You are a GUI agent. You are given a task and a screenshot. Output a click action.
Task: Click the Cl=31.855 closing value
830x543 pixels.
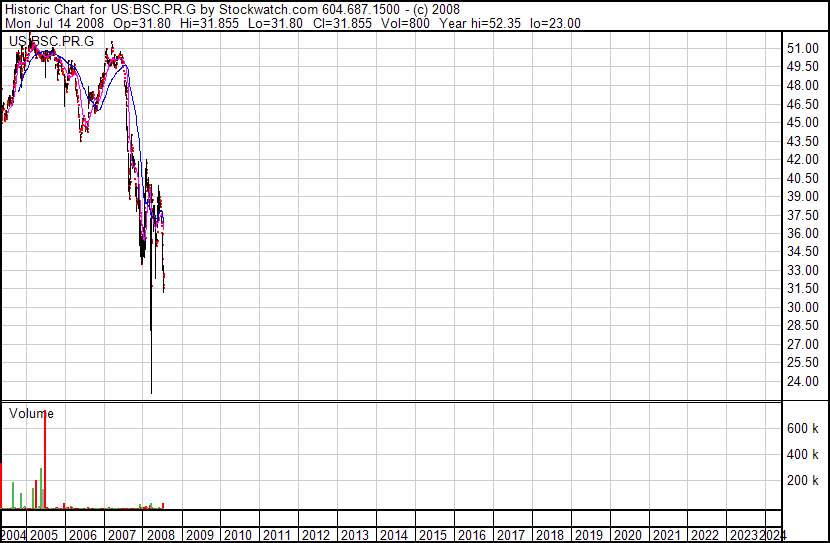342,23
